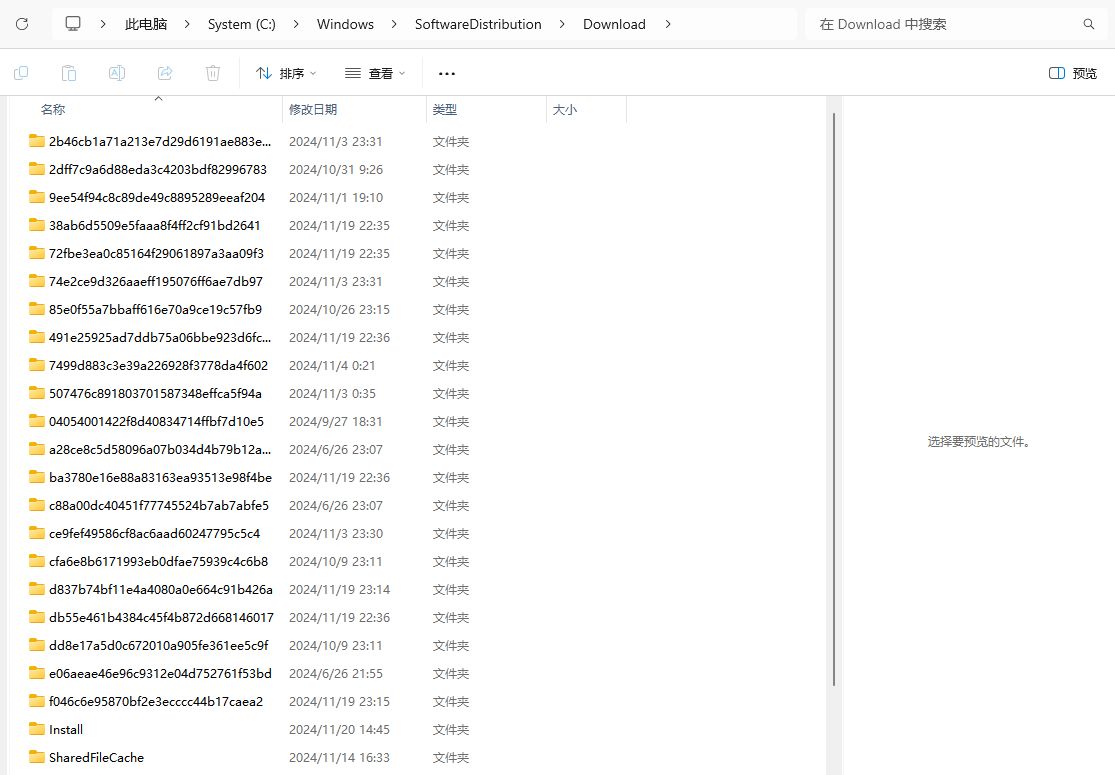Viewport: 1115px width, 775px height.
Task: Sort by 类型 column header
Action: click(x=444, y=109)
